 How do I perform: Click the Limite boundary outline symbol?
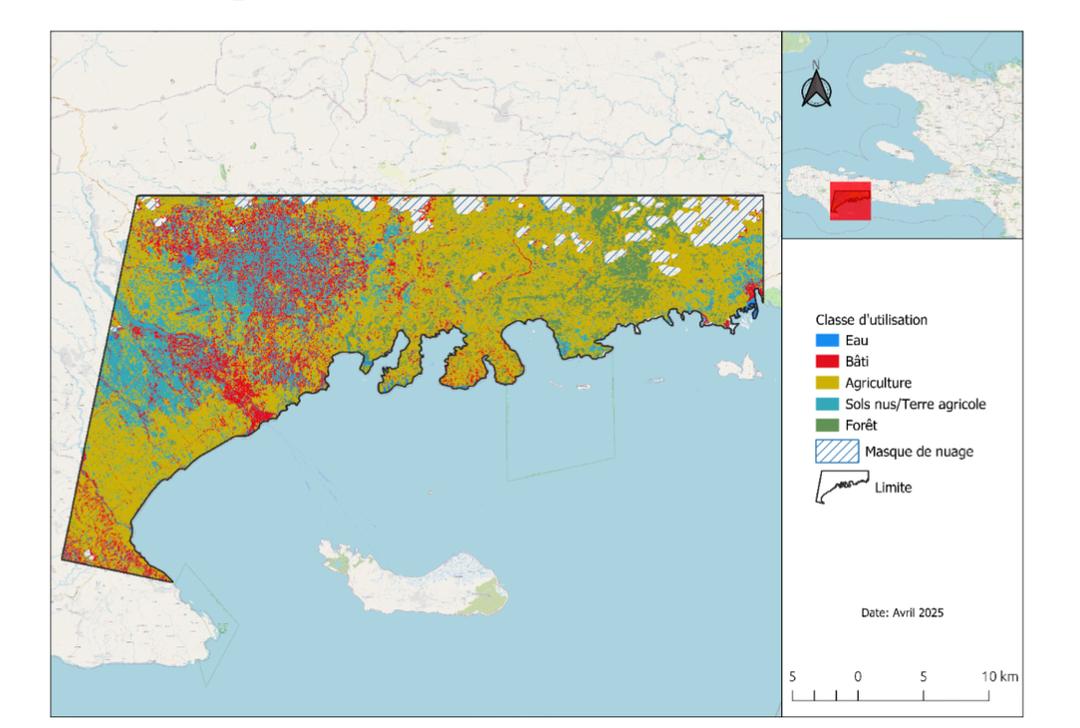[838, 487]
